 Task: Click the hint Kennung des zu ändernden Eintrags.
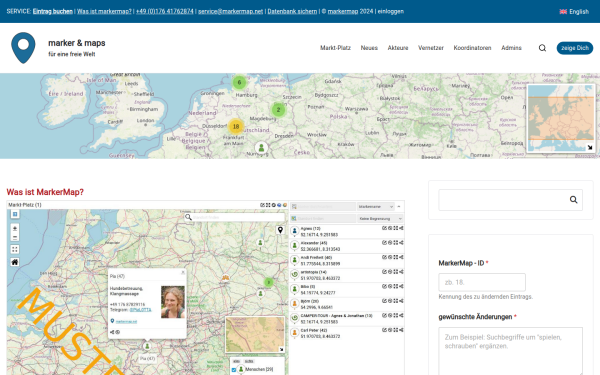tap(485, 297)
